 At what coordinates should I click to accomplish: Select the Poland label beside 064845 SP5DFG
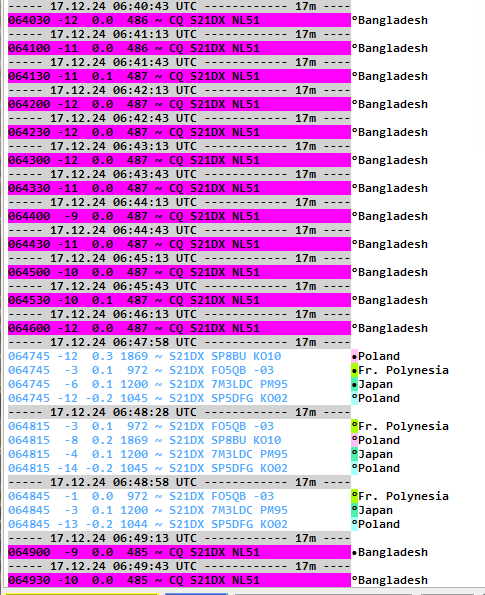point(379,524)
